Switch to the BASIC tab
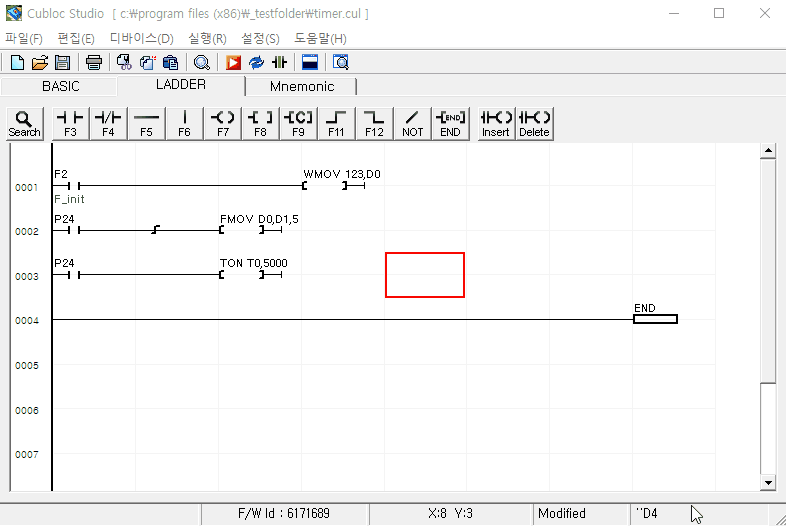The image size is (786, 526). (x=60, y=87)
